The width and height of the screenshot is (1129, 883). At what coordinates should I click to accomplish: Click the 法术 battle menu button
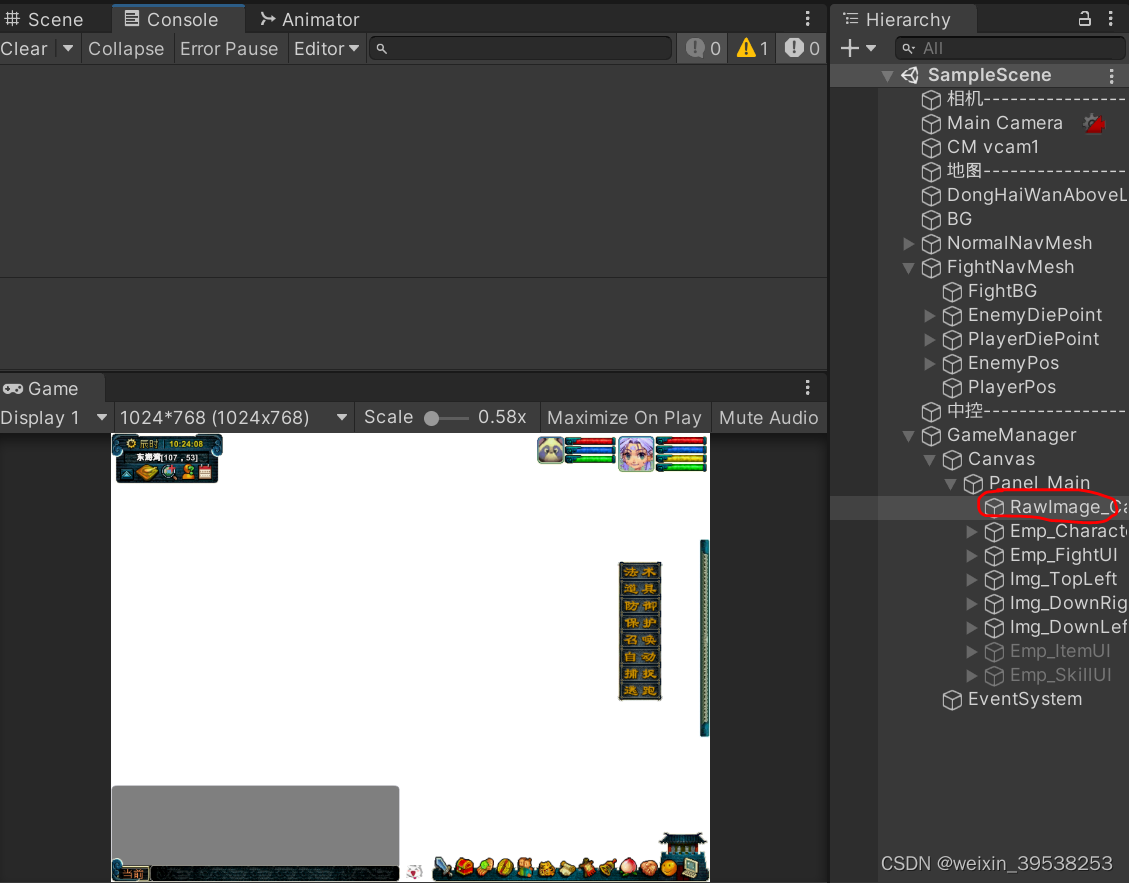click(x=639, y=572)
